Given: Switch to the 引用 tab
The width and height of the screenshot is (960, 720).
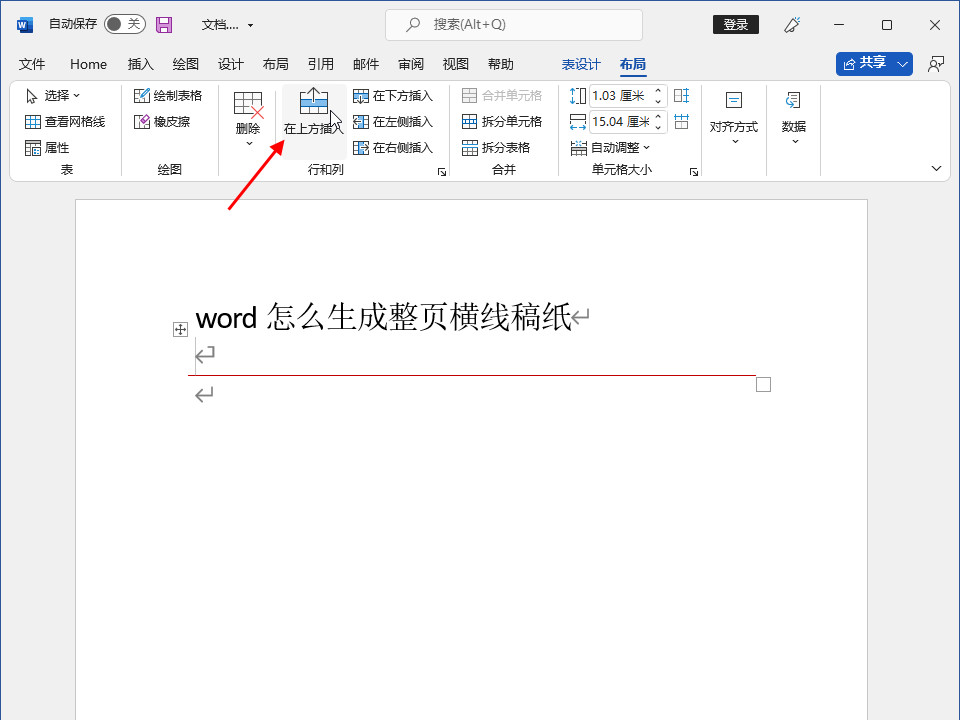Looking at the screenshot, I should (321, 64).
